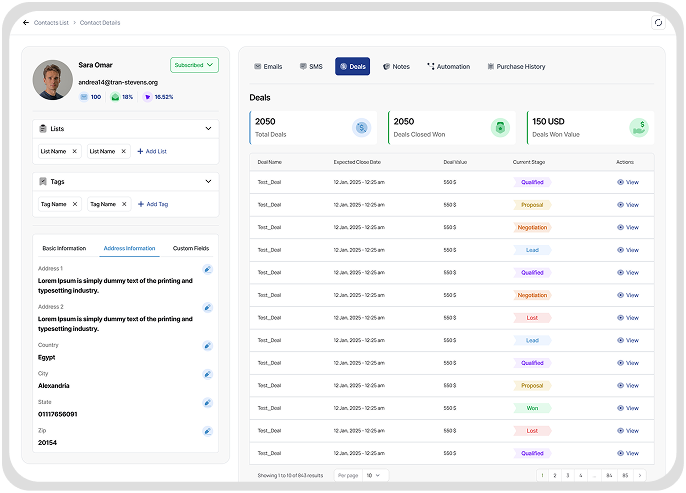Open the Subscribed status dropdown
This screenshot has width=686, height=493.
[x=194, y=65]
